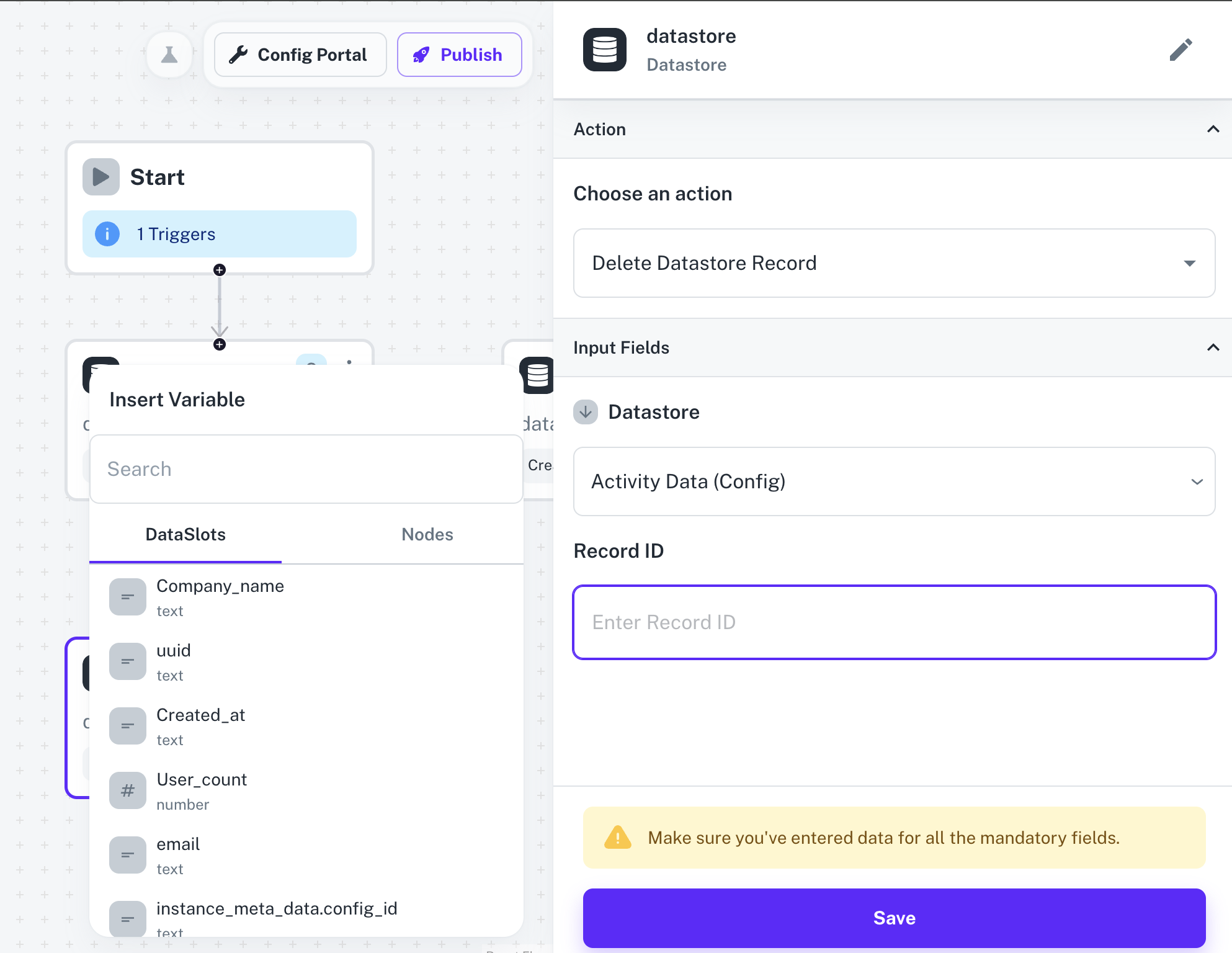The image size is (1232, 953).
Task: Click the download arrow icon beside Datastore label
Action: coord(584,412)
